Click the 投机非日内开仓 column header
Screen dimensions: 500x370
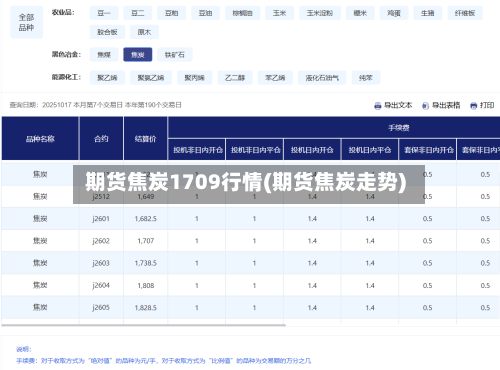click(x=198, y=150)
